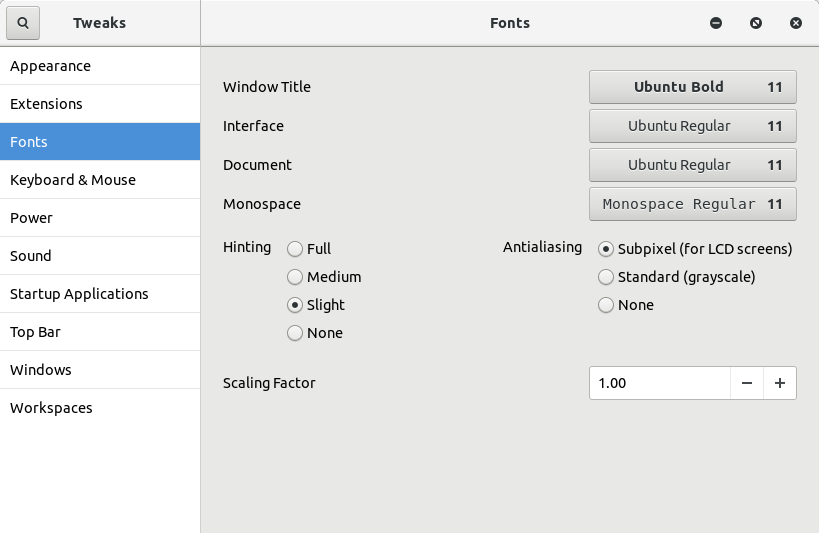819x533 pixels.
Task: Set antialiasing to None
Action: (x=606, y=305)
